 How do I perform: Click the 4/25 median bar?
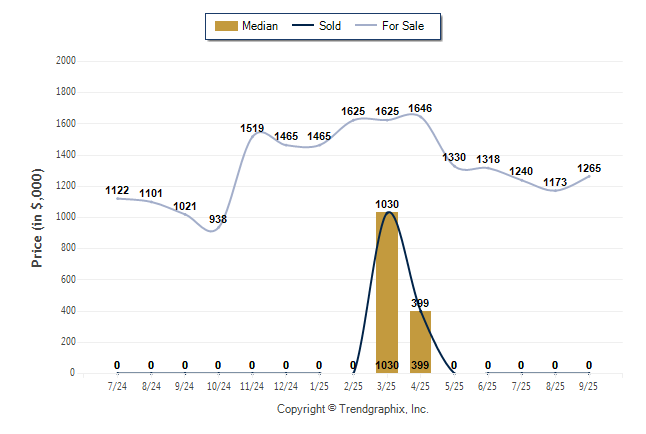pyautogui.click(x=420, y=341)
